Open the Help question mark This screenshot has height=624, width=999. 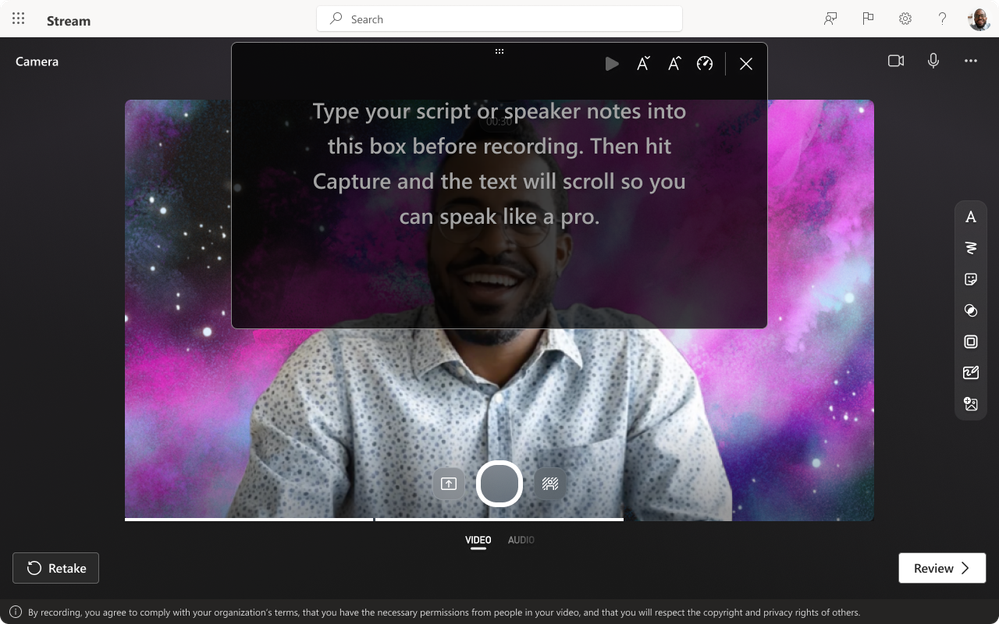(x=942, y=18)
